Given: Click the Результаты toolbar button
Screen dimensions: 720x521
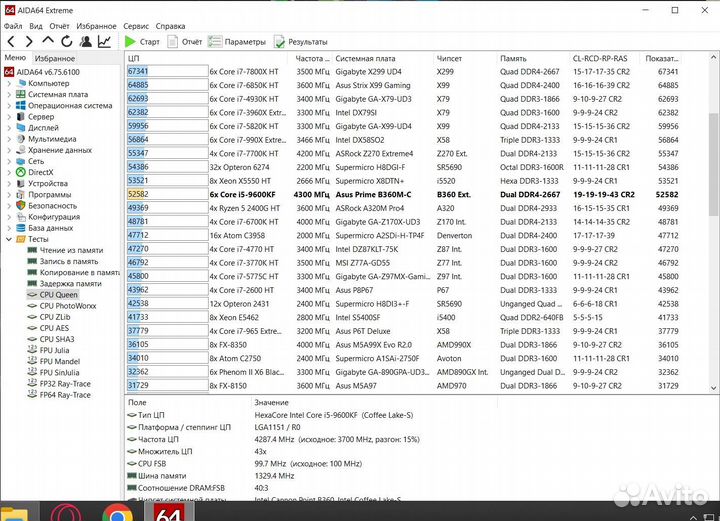Looking at the screenshot, I should click(x=300, y=42).
